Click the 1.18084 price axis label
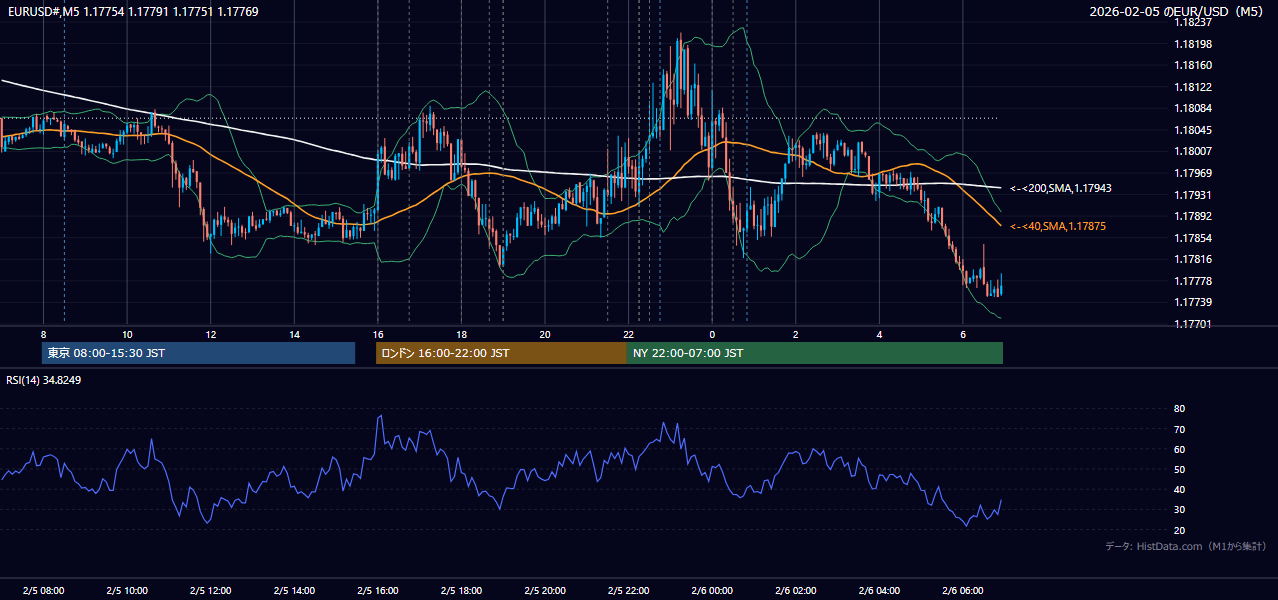This screenshot has height=600, width=1278. coord(1194,108)
